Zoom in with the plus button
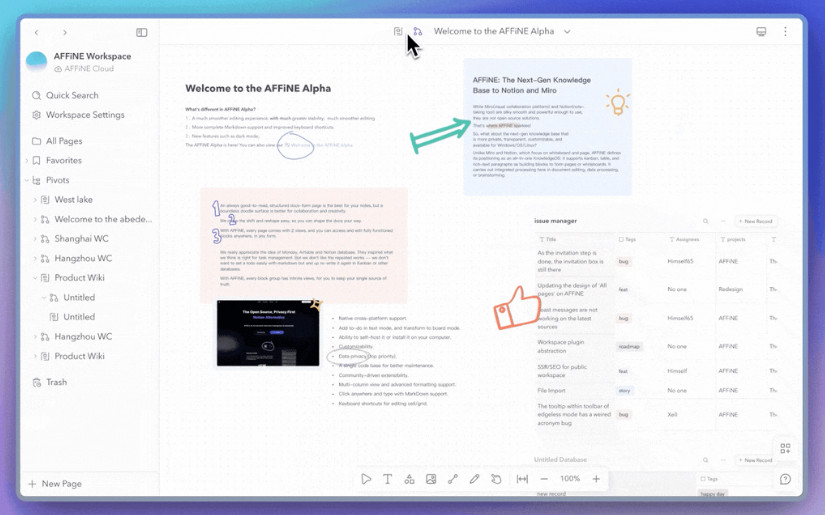 point(596,479)
